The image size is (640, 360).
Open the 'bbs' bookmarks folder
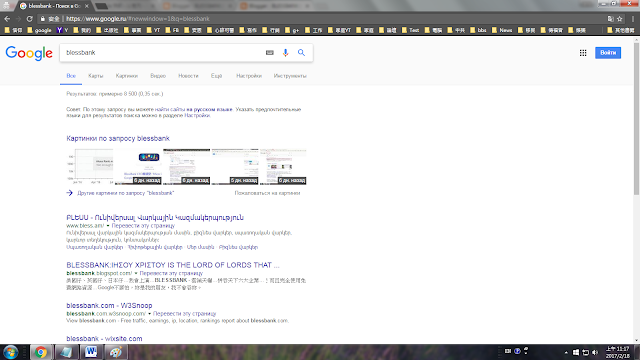tap(478, 30)
